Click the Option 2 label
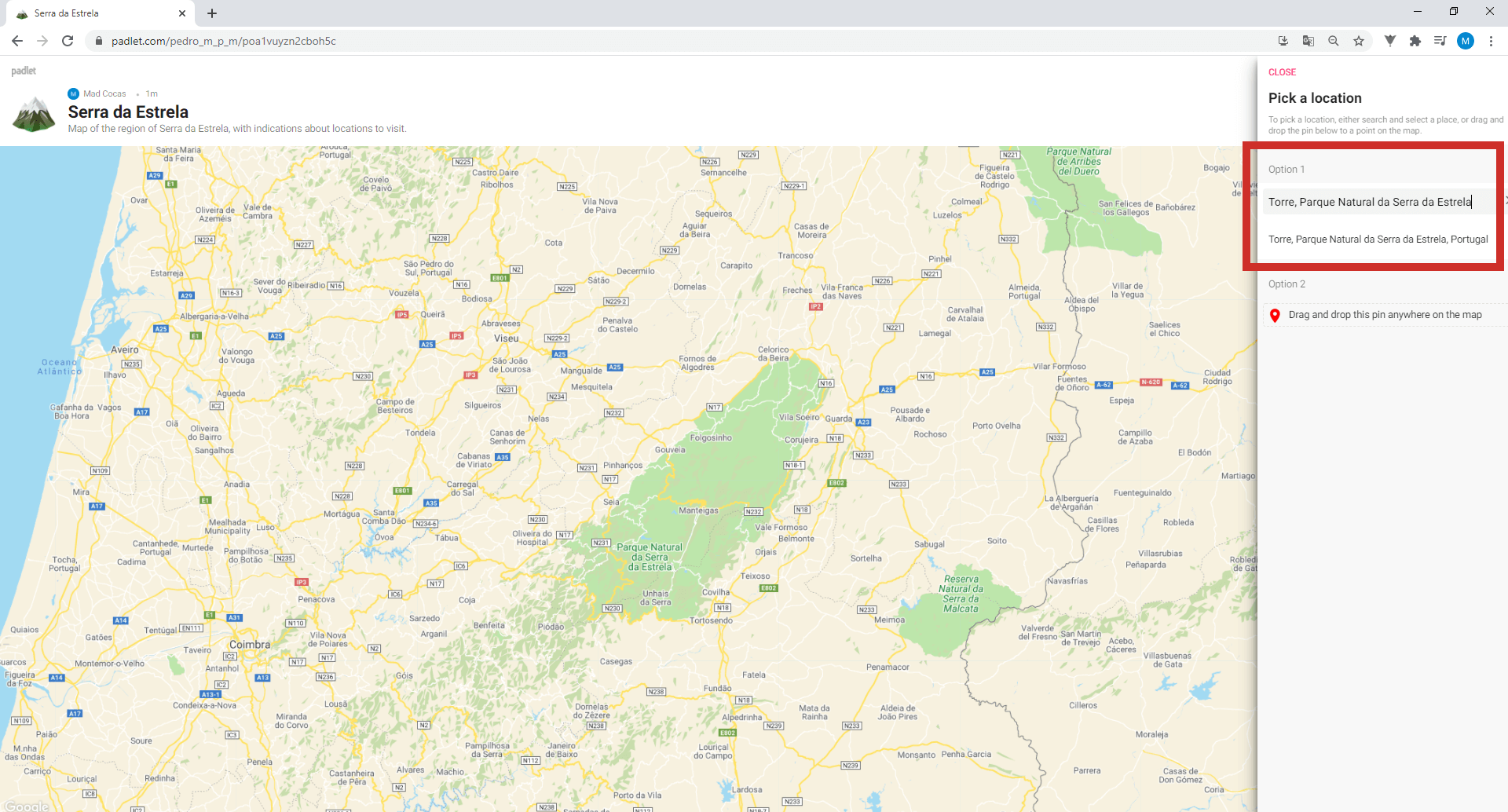Image resolution: width=1508 pixels, height=812 pixels. point(1287,284)
